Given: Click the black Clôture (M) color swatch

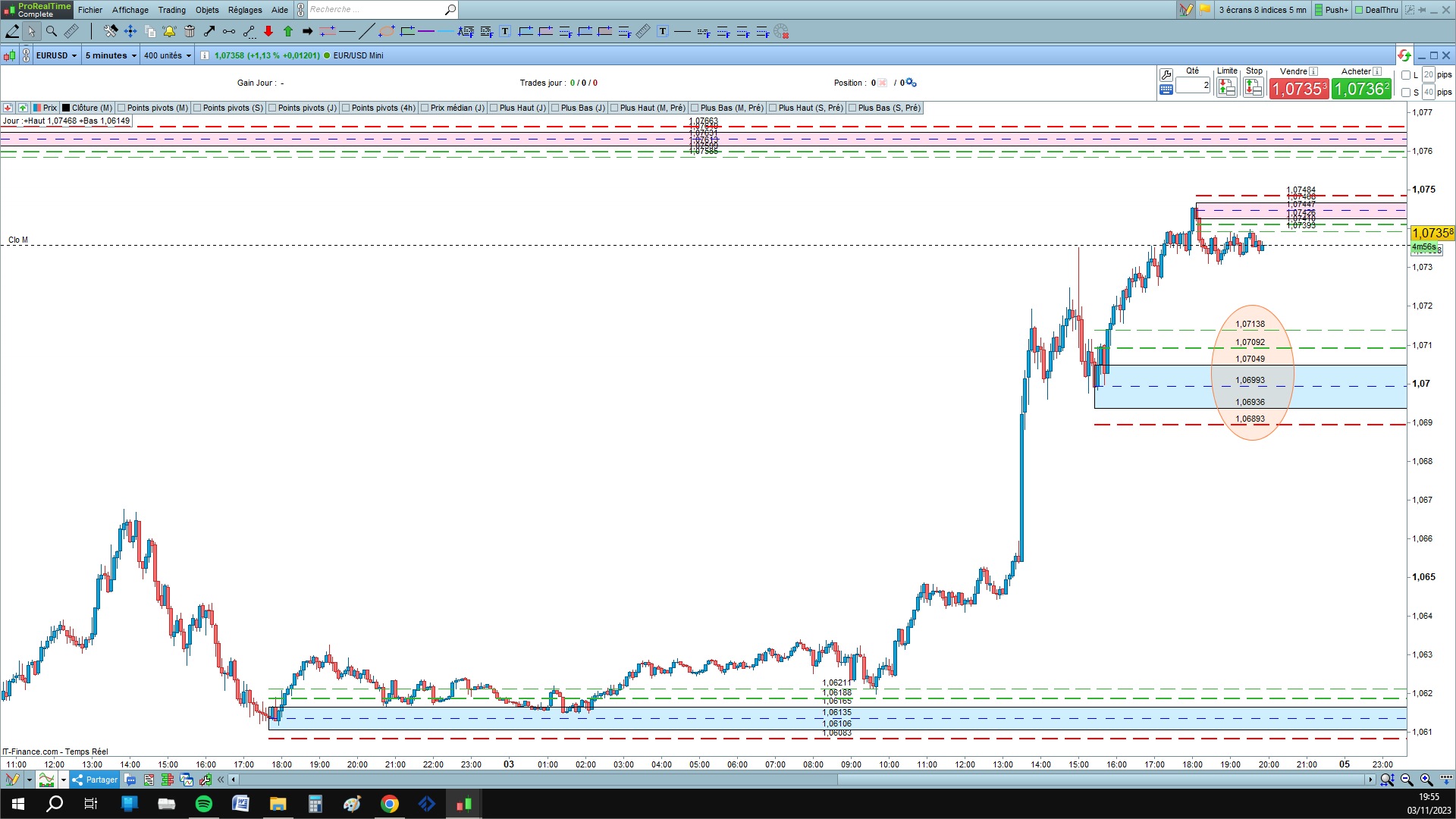Looking at the screenshot, I should point(66,108).
